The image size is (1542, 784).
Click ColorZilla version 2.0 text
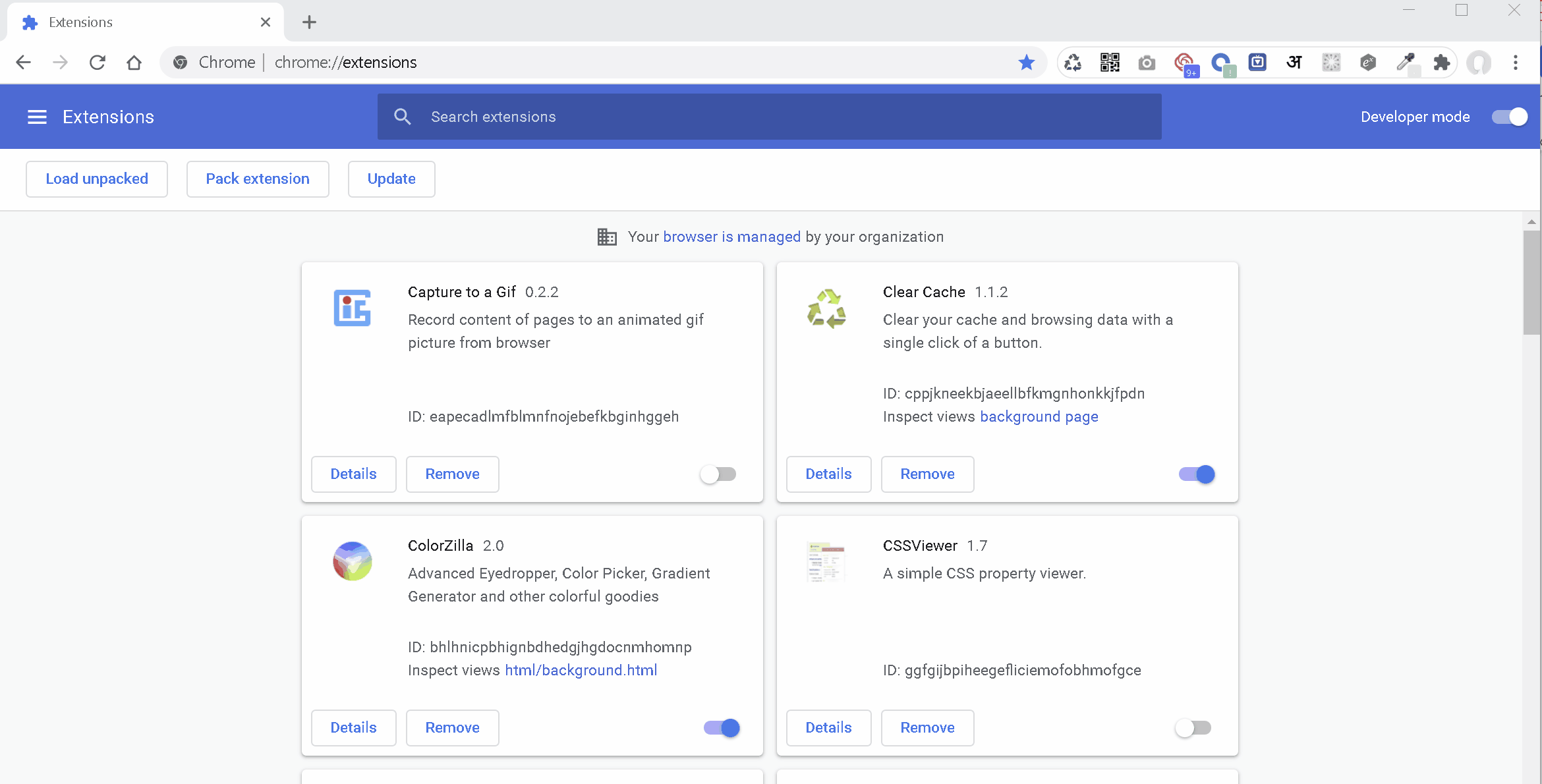pyautogui.click(x=493, y=546)
